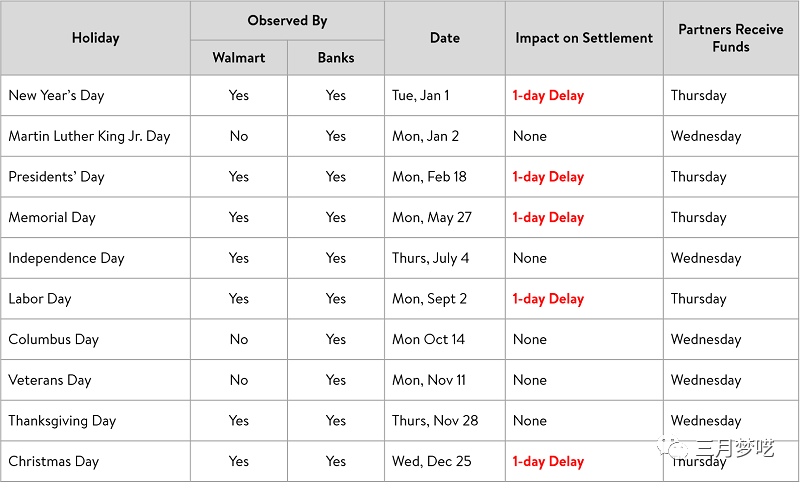Click red 1-day Delay for Christmas Day

[548, 462]
